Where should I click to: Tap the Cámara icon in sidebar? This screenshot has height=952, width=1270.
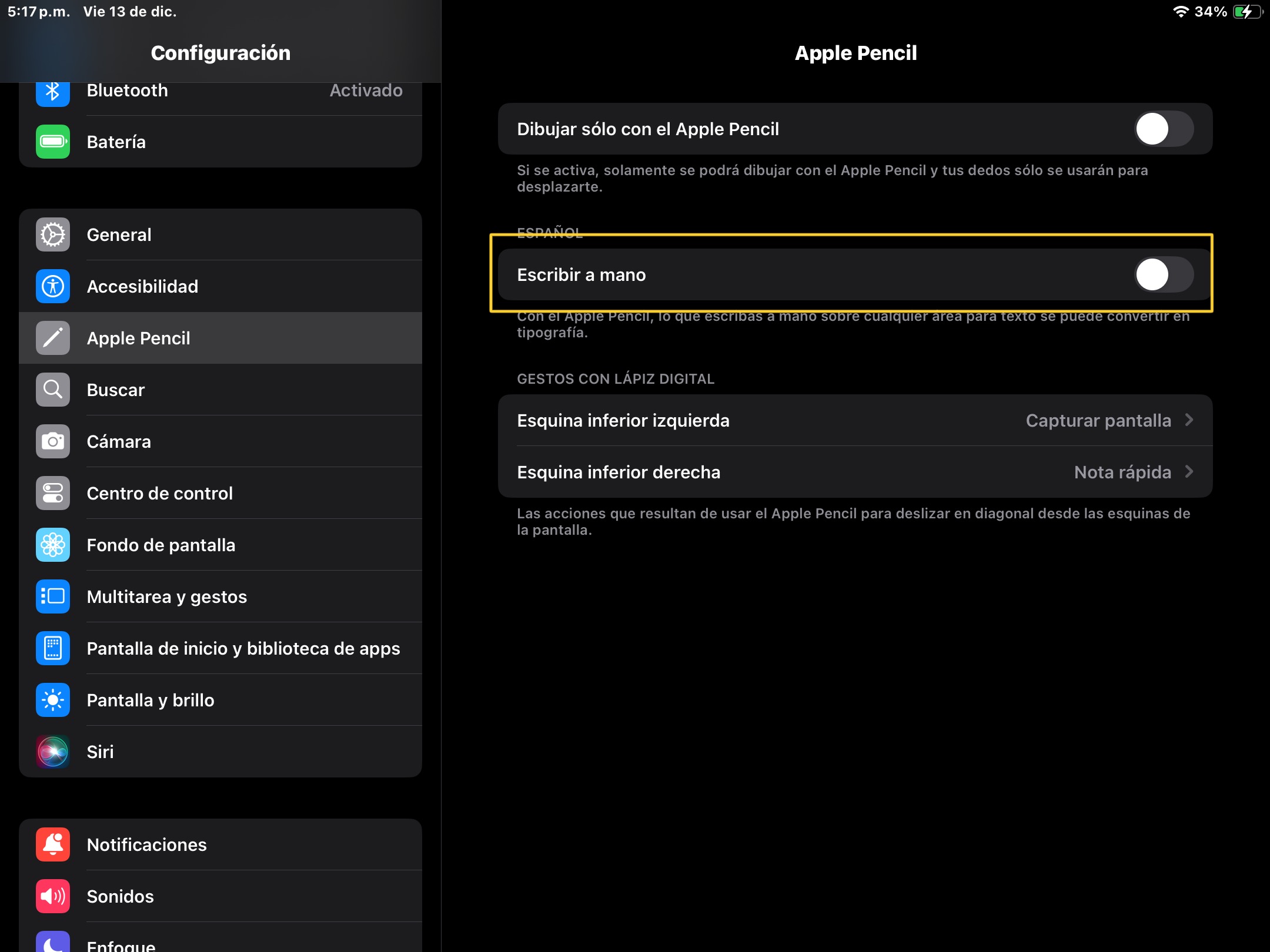[53, 441]
